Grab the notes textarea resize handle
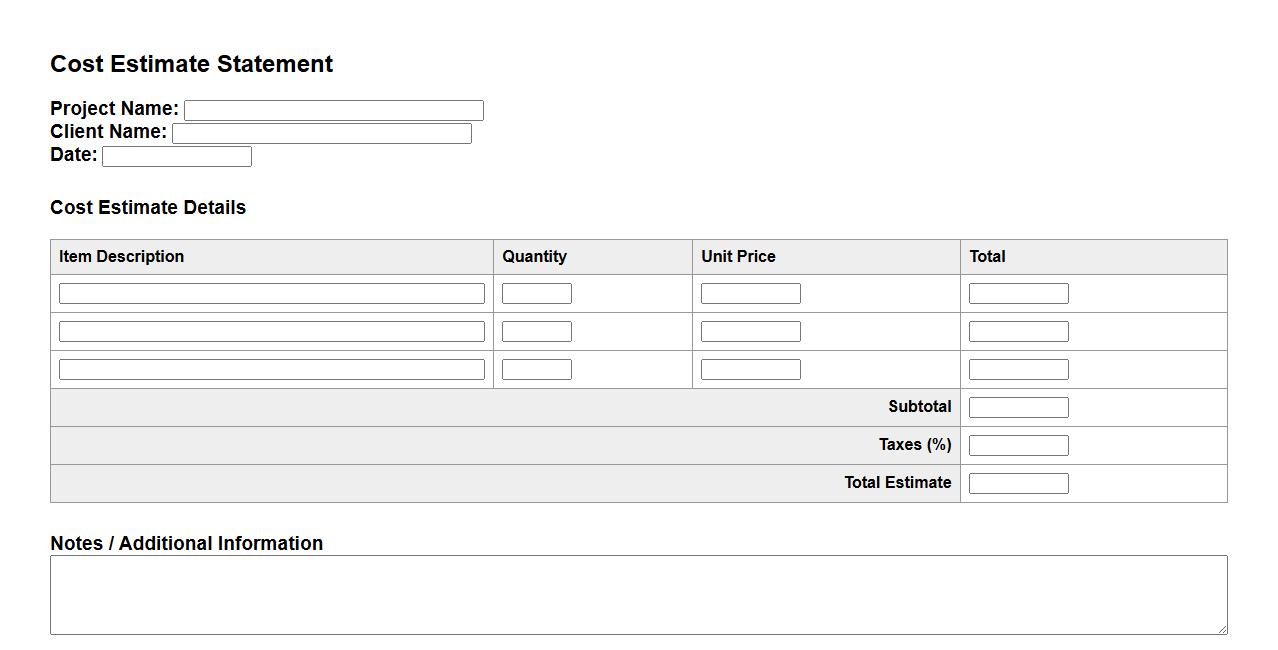 (x=1221, y=628)
